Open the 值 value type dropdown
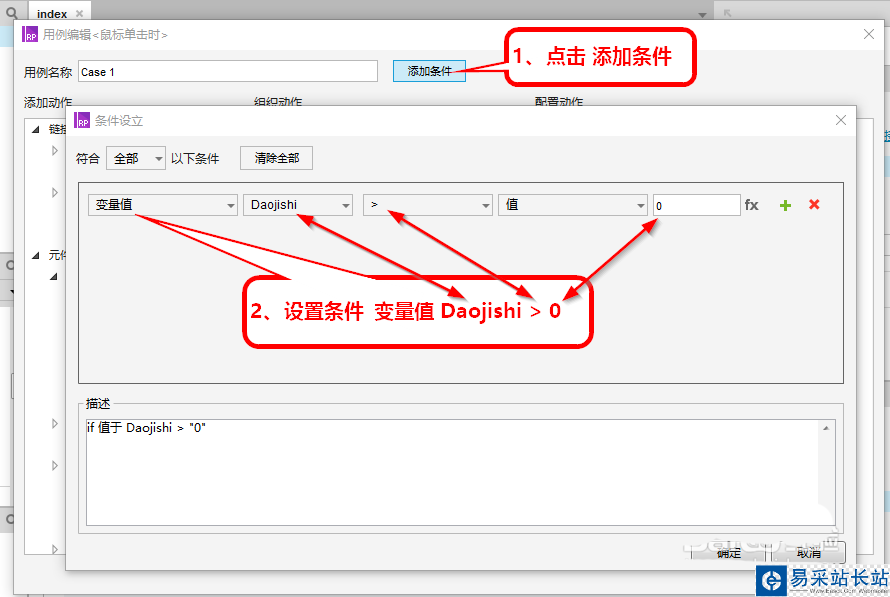The width and height of the screenshot is (890, 597). coord(573,205)
